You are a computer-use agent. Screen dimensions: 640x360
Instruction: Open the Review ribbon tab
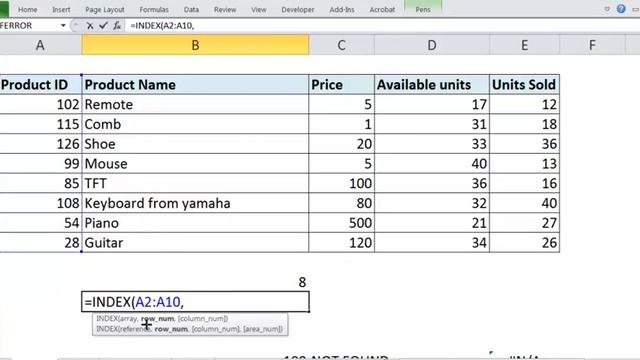click(225, 9)
